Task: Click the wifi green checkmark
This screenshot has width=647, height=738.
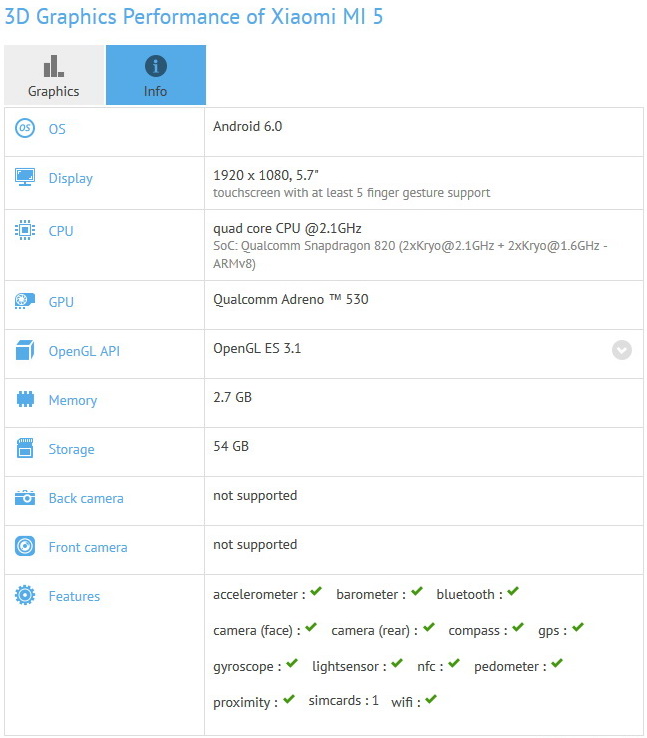Action: pos(431,699)
